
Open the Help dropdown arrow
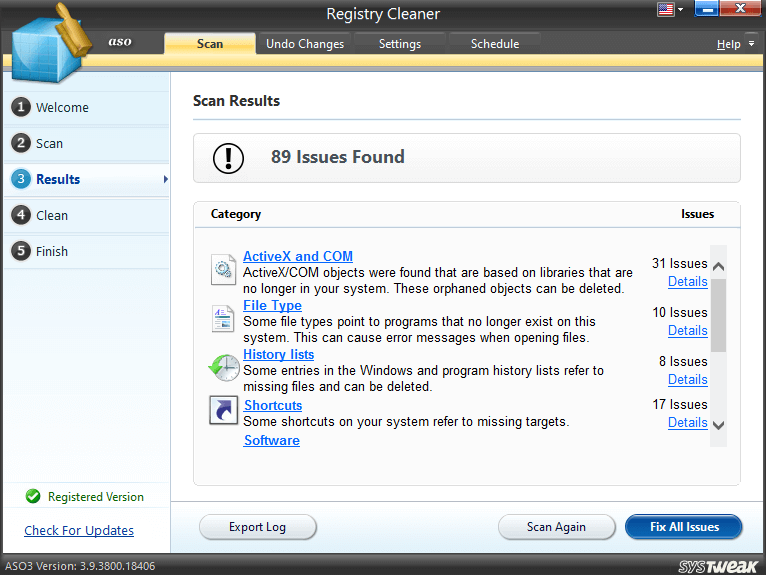pos(751,43)
